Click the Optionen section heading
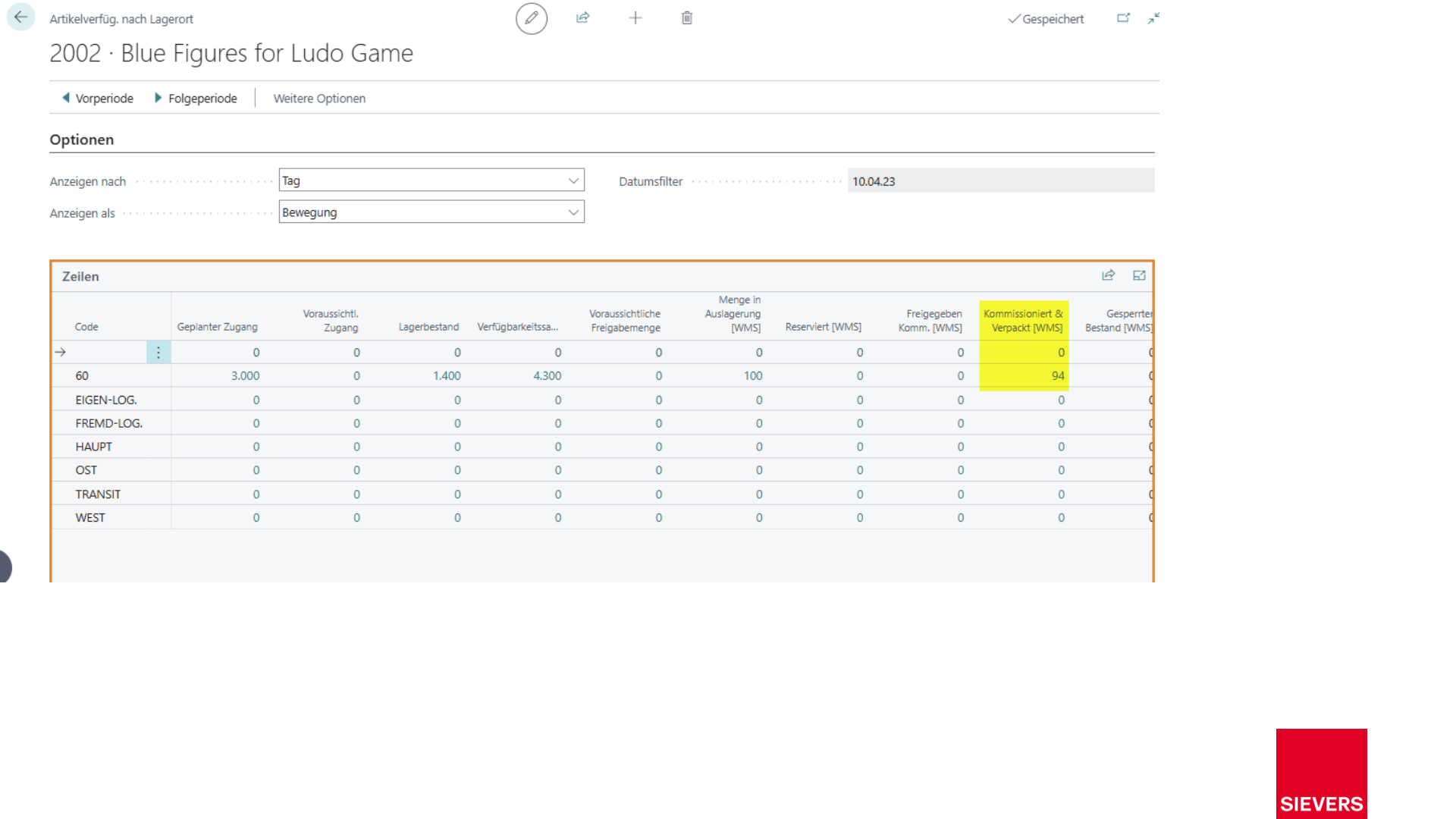The image size is (1456, 819). [82, 140]
